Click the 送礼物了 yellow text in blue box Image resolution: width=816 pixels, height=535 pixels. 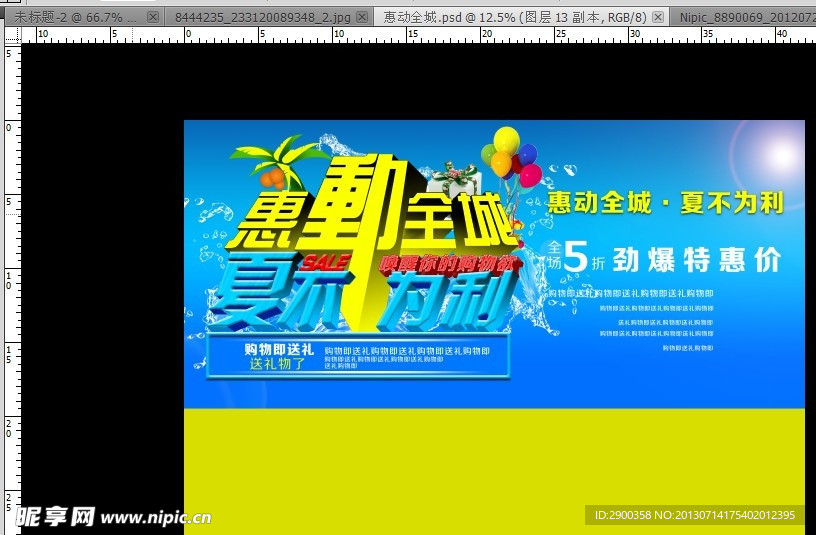(277, 363)
